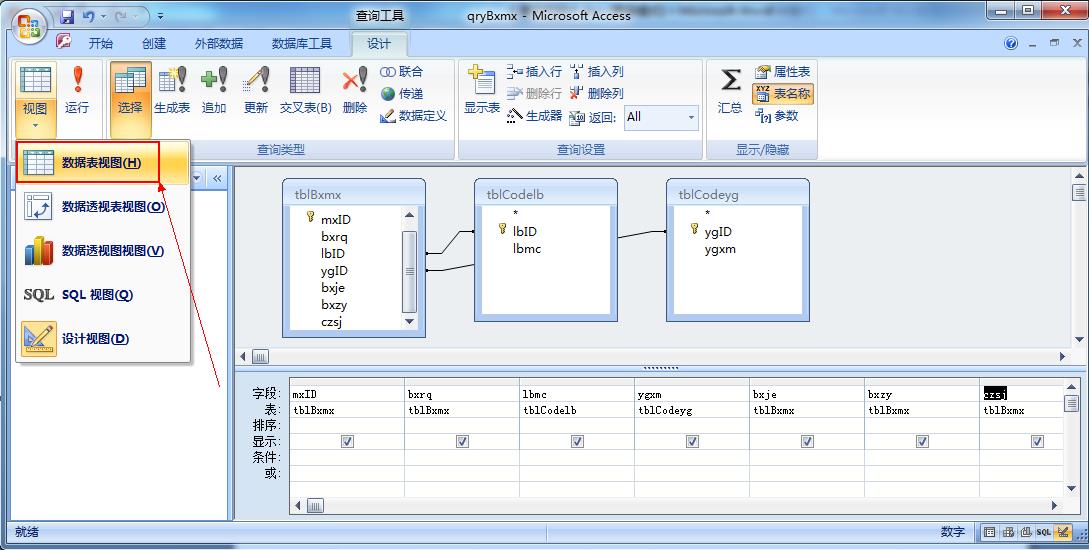Uncheck Show box for bxje column
The height and width of the screenshot is (550, 1089).
(x=807, y=441)
